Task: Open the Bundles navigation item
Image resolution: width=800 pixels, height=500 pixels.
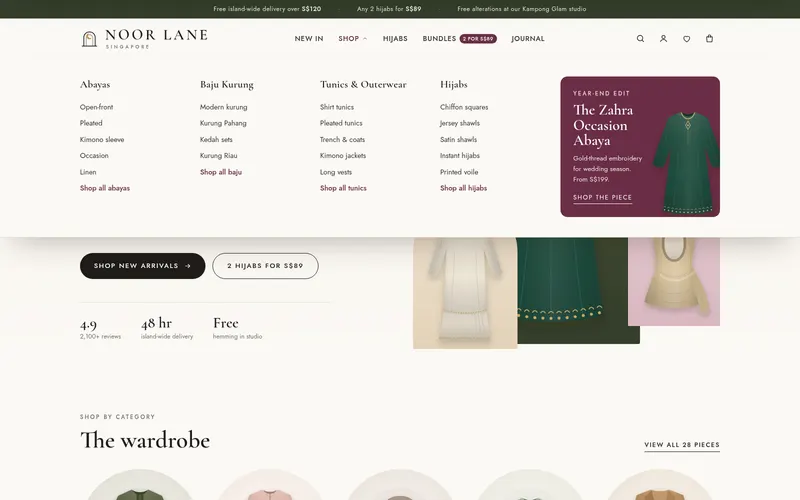Action: (x=439, y=39)
